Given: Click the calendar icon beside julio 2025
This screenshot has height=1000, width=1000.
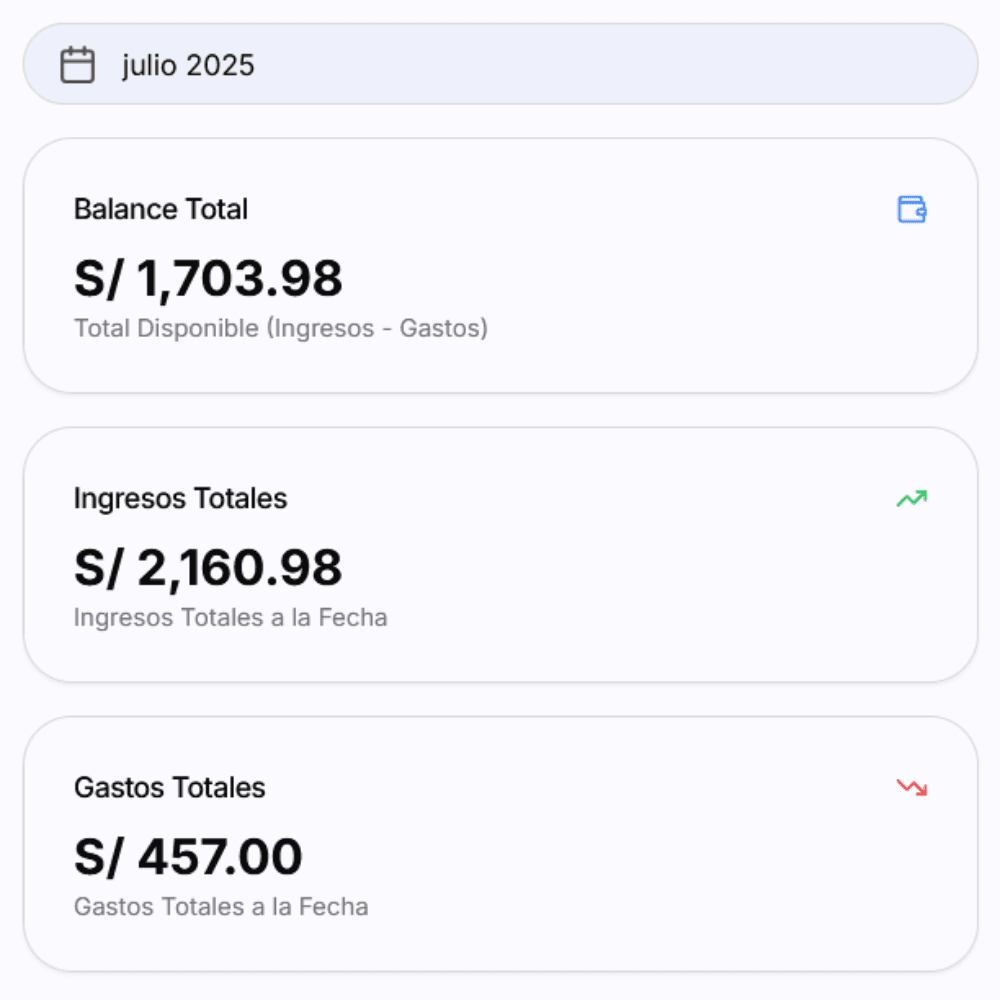Looking at the screenshot, I should [x=77, y=65].
